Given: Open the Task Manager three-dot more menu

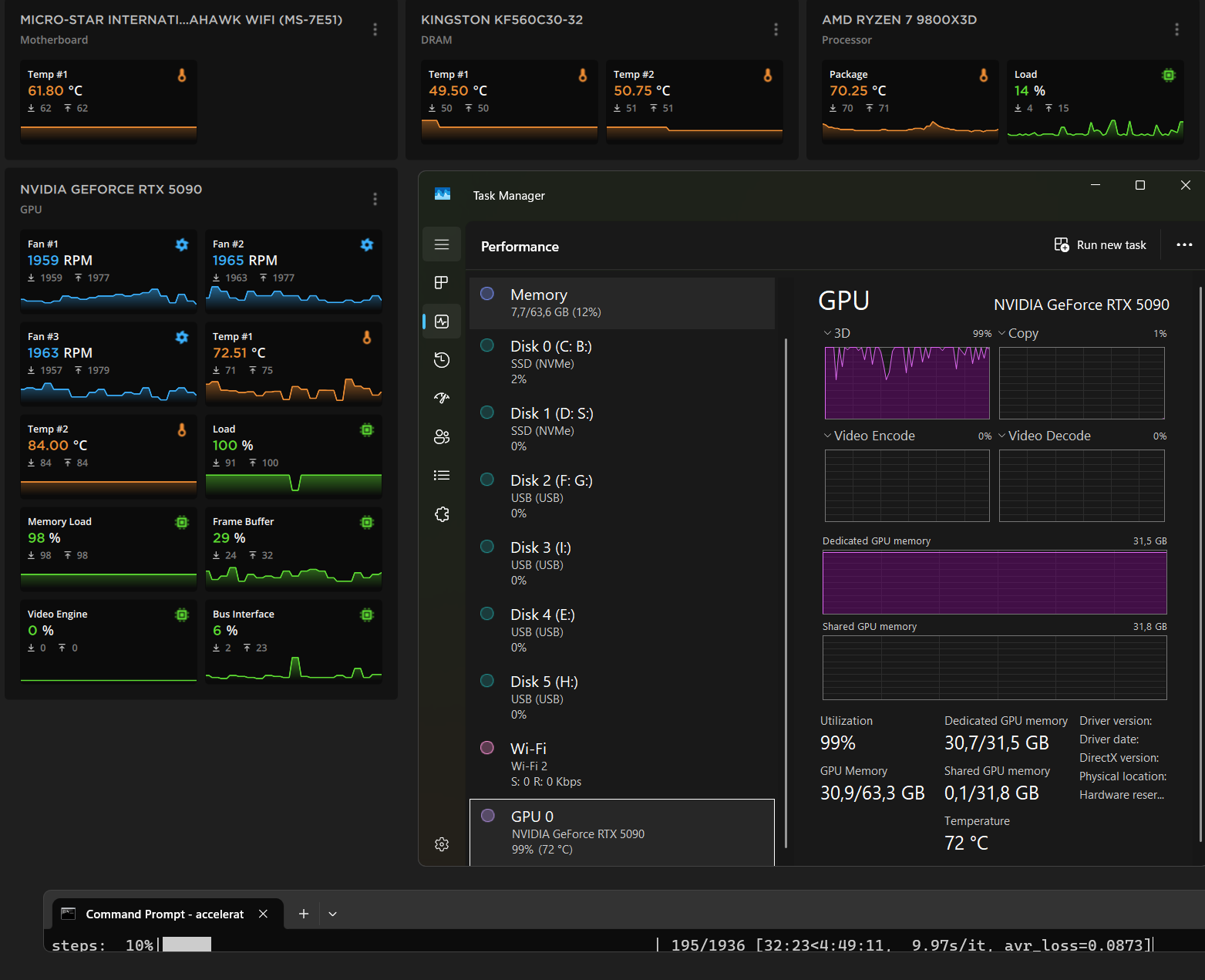Looking at the screenshot, I should [x=1184, y=245].
